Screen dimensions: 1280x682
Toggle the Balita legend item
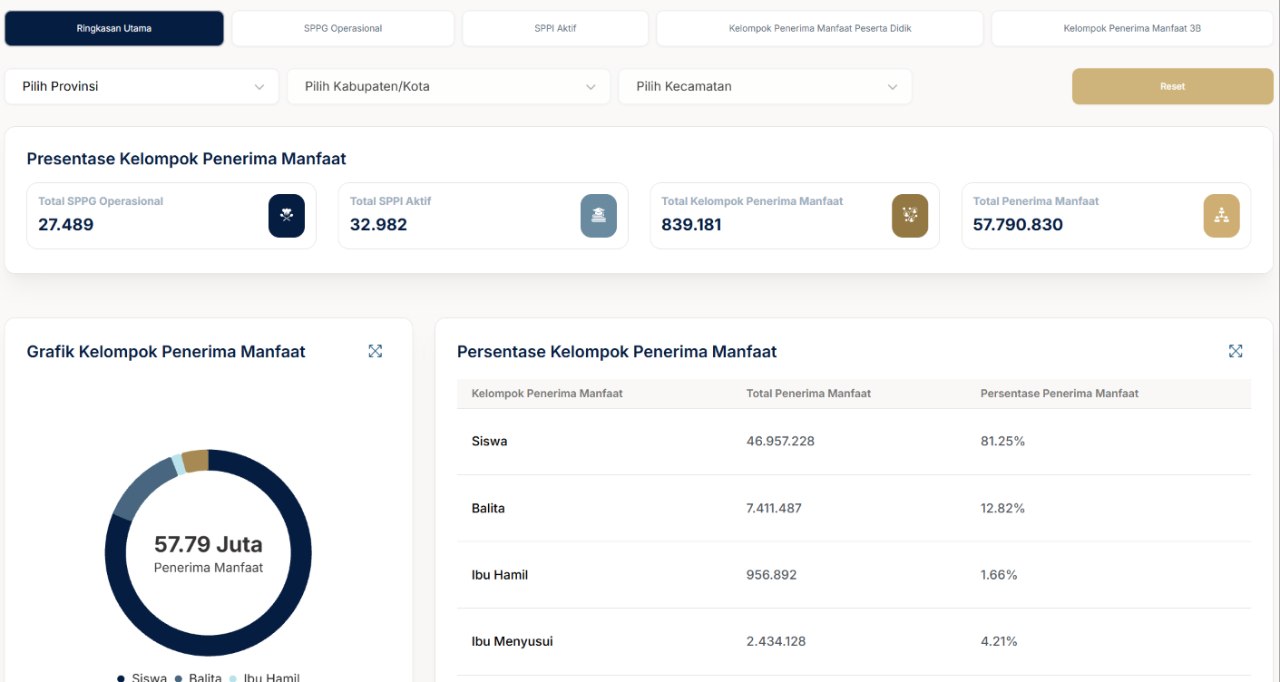coord(198,677)
